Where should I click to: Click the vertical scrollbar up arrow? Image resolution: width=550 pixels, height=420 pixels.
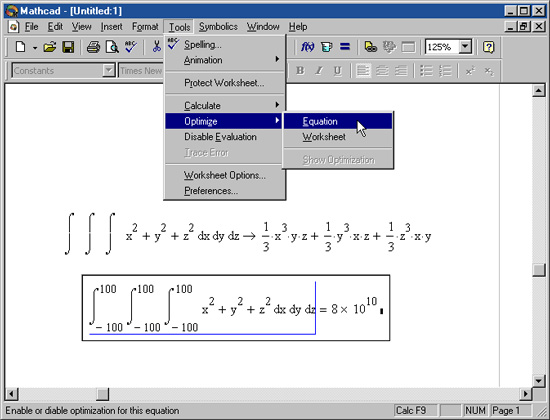538,91
